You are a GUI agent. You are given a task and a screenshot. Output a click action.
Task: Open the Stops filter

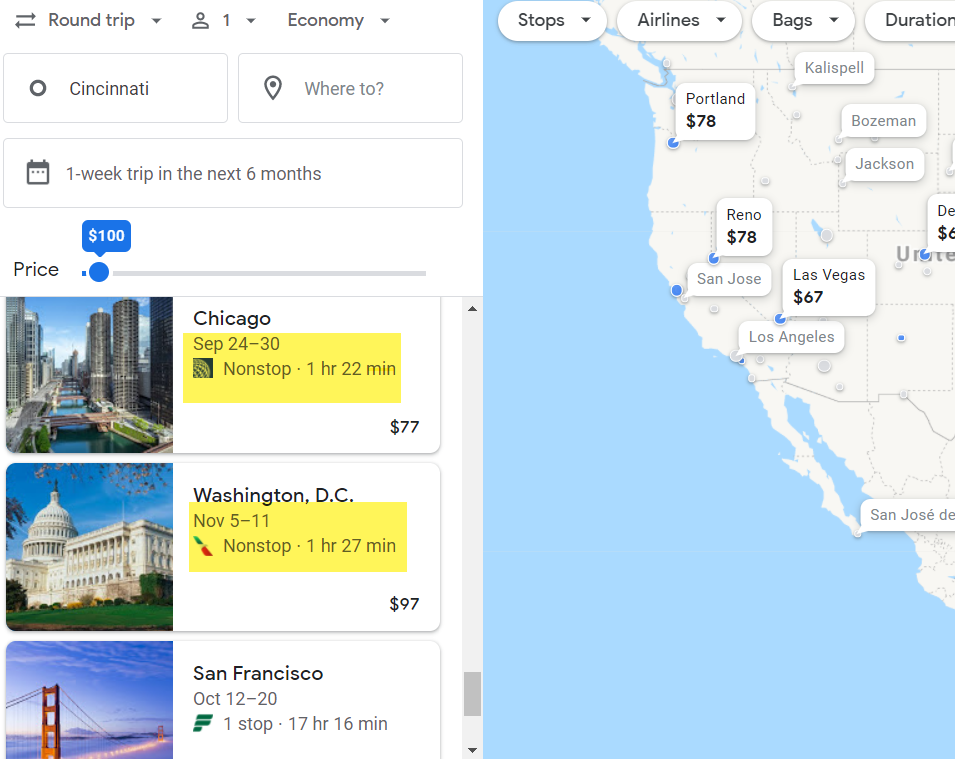point(552,20)
